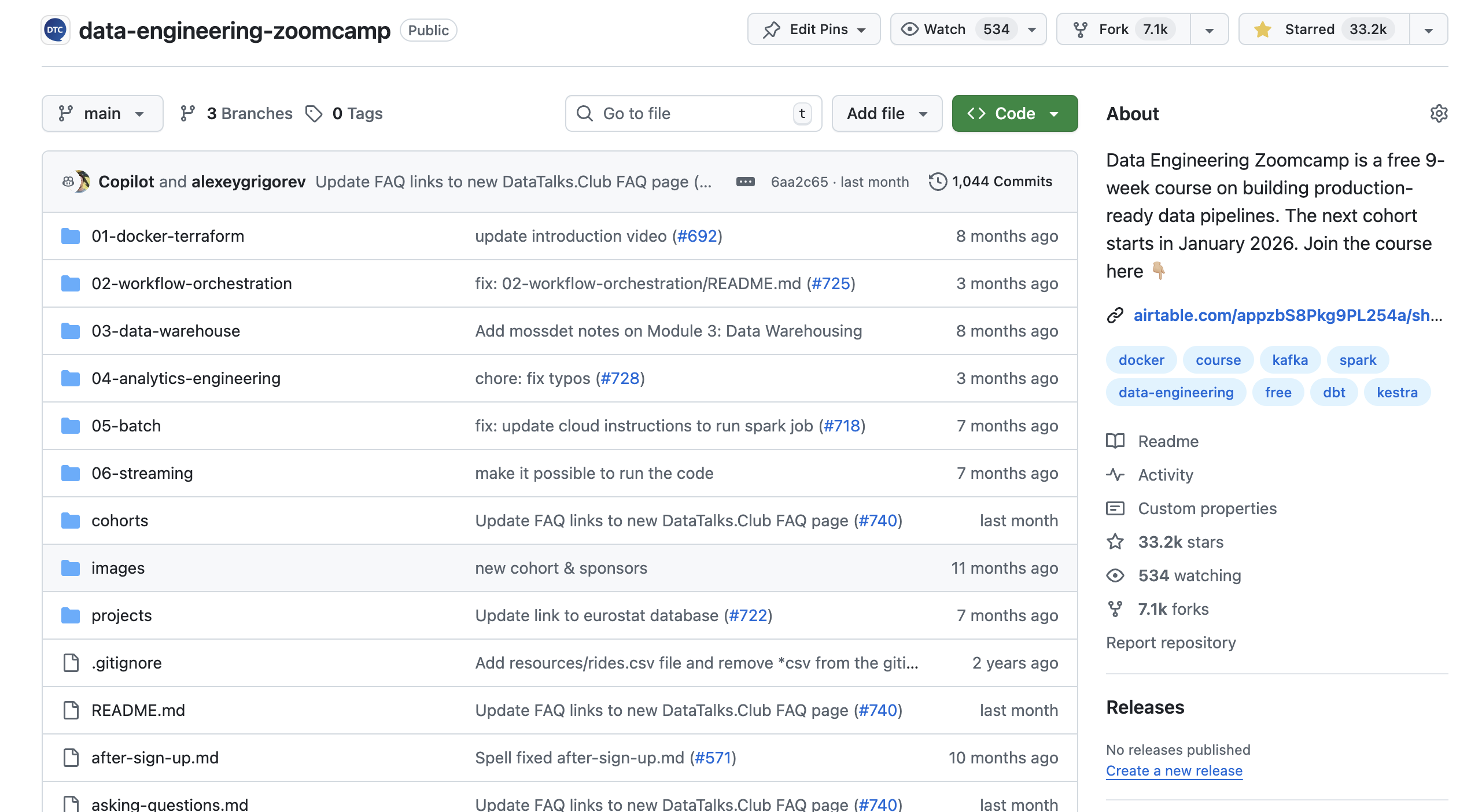View commit history via the clock icon

coord(938,181)
